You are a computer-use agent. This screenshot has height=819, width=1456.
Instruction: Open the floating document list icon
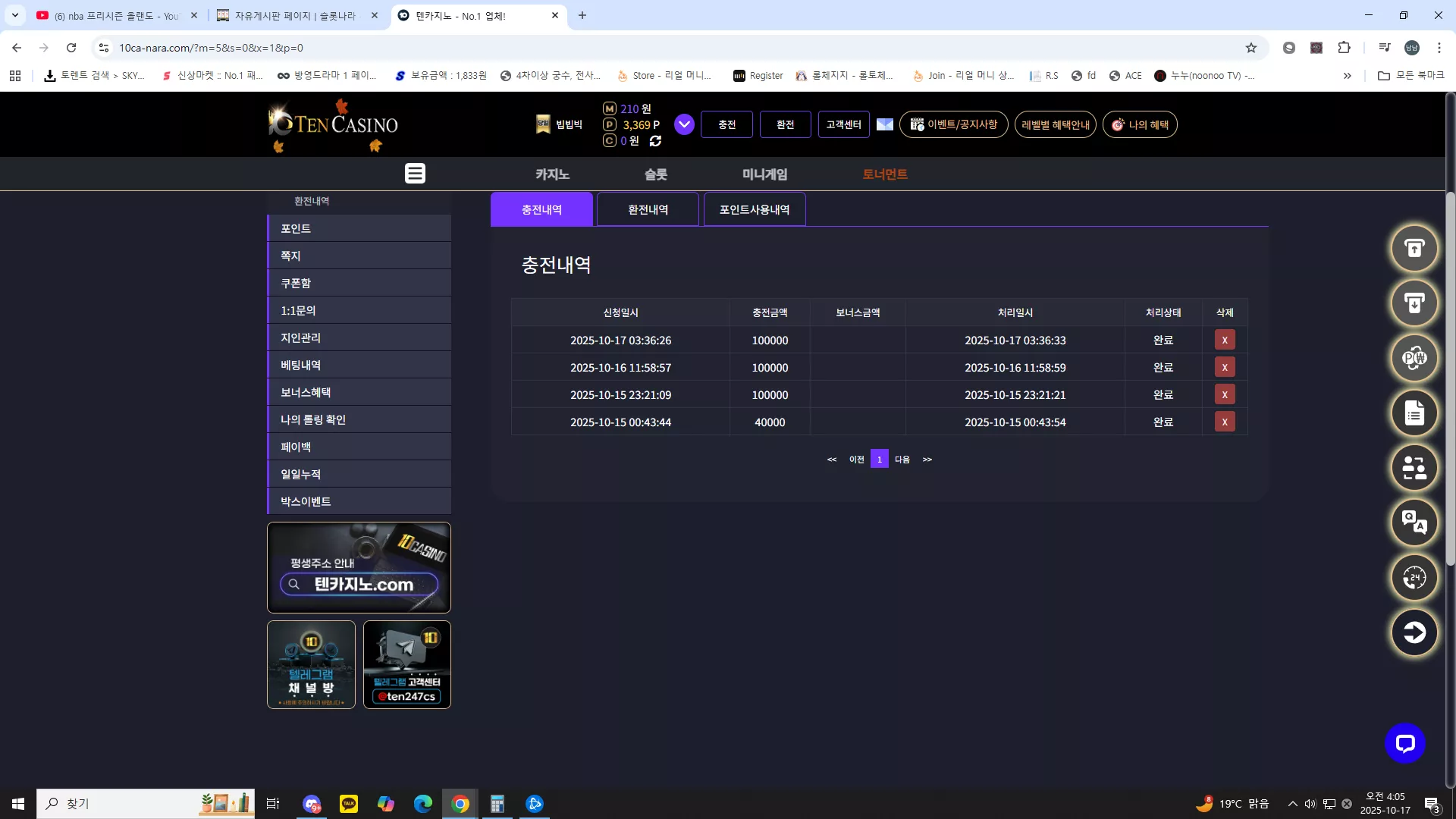pos(1414,413)
